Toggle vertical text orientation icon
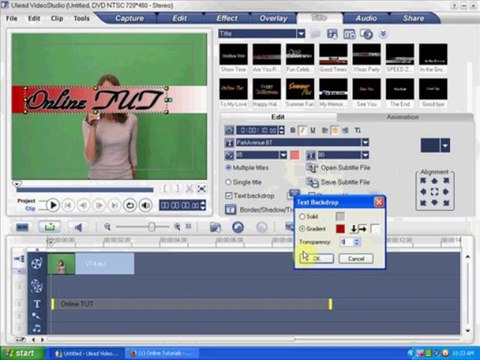The height and width of the screenshot is (360, 480). click(357, 130)
